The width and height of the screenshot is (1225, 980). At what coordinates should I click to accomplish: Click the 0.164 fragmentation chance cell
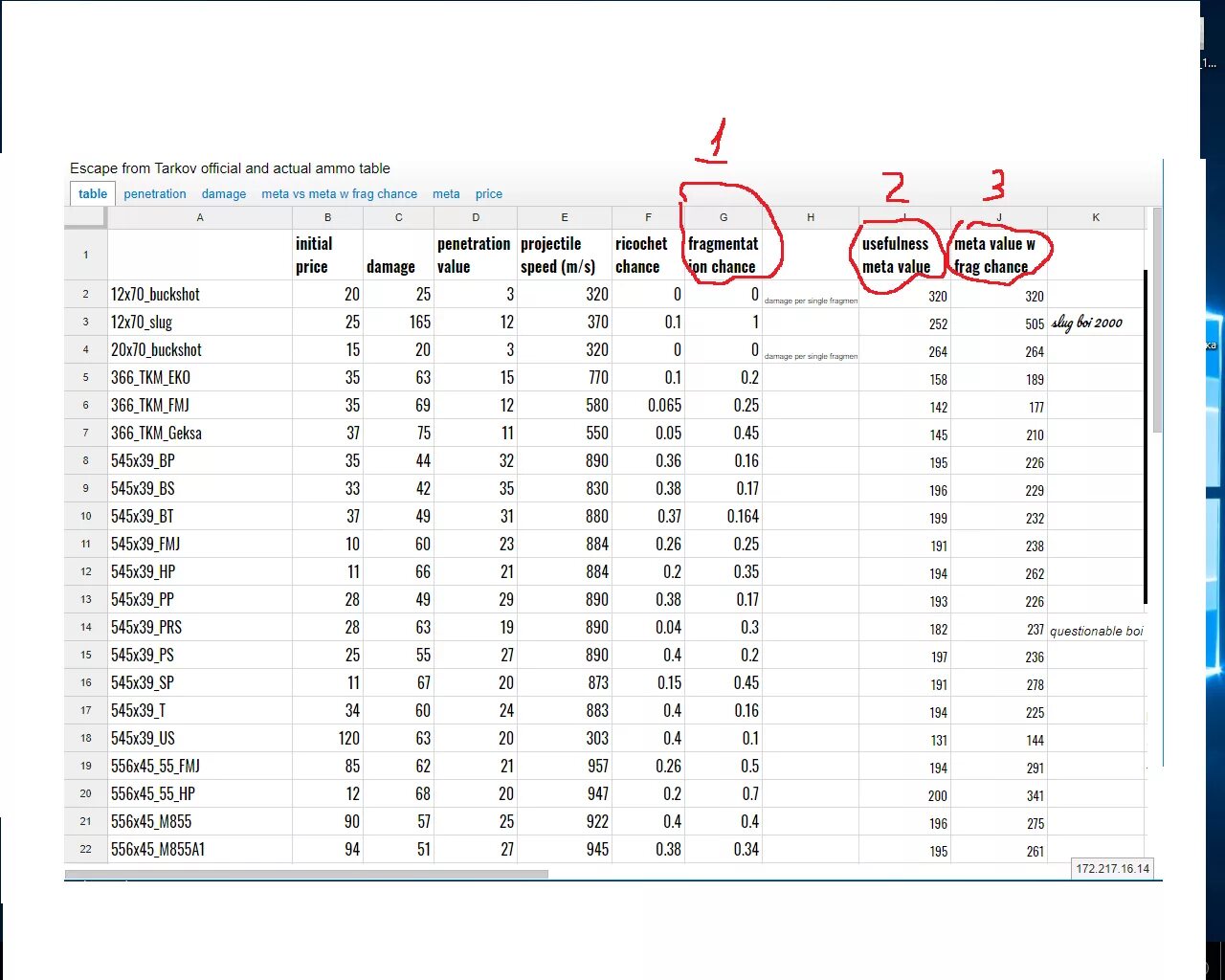724,516
